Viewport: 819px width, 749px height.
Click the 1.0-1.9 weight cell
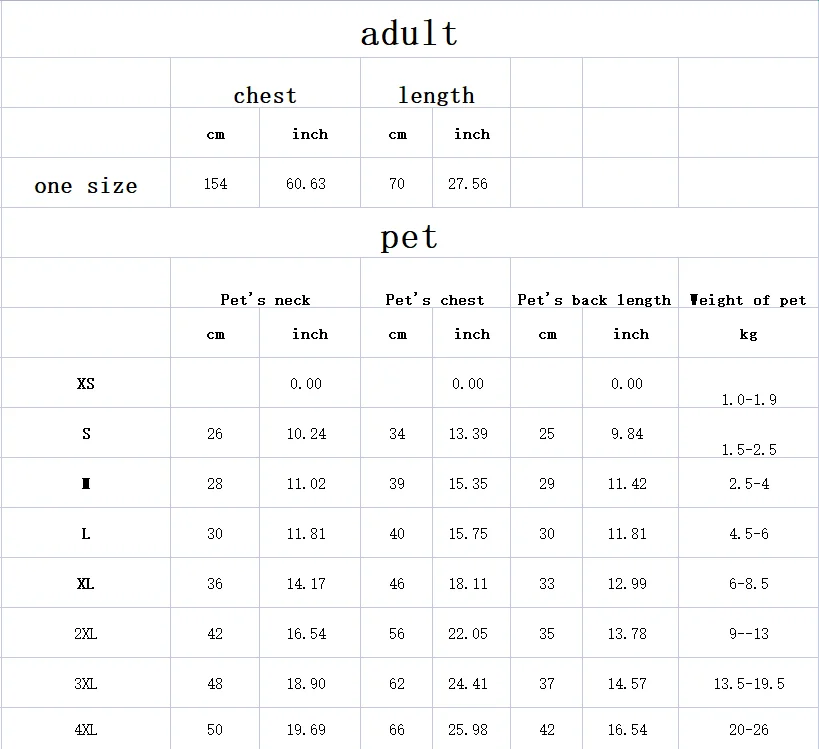pos(748,400)
